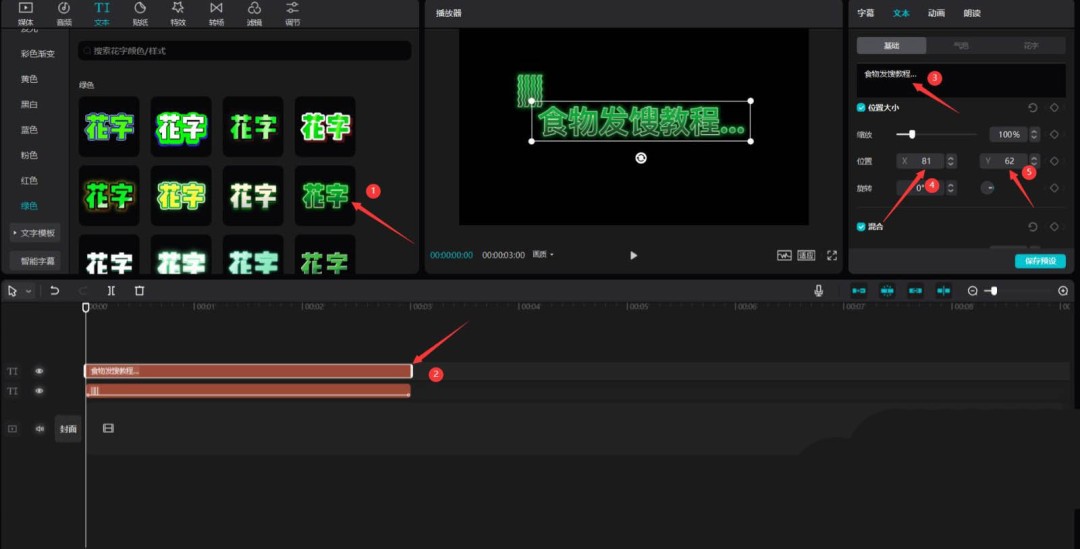Click the player fullscreen icon
The image size is (1080, 549).
coord(832,255)
